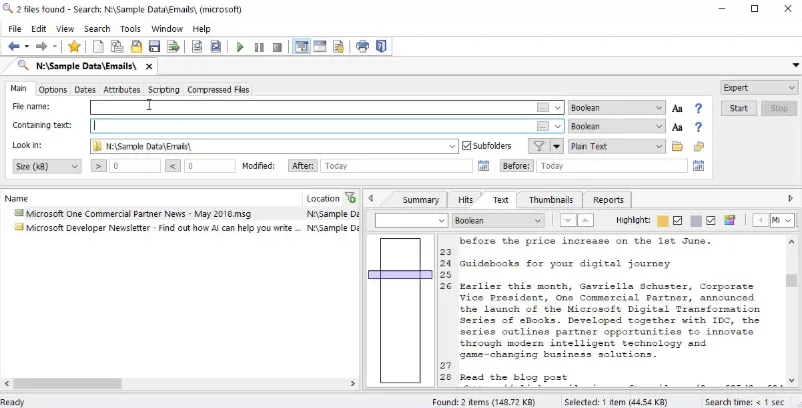
Task: Expand the Look in path dropdown
Action: click(452, 146)
